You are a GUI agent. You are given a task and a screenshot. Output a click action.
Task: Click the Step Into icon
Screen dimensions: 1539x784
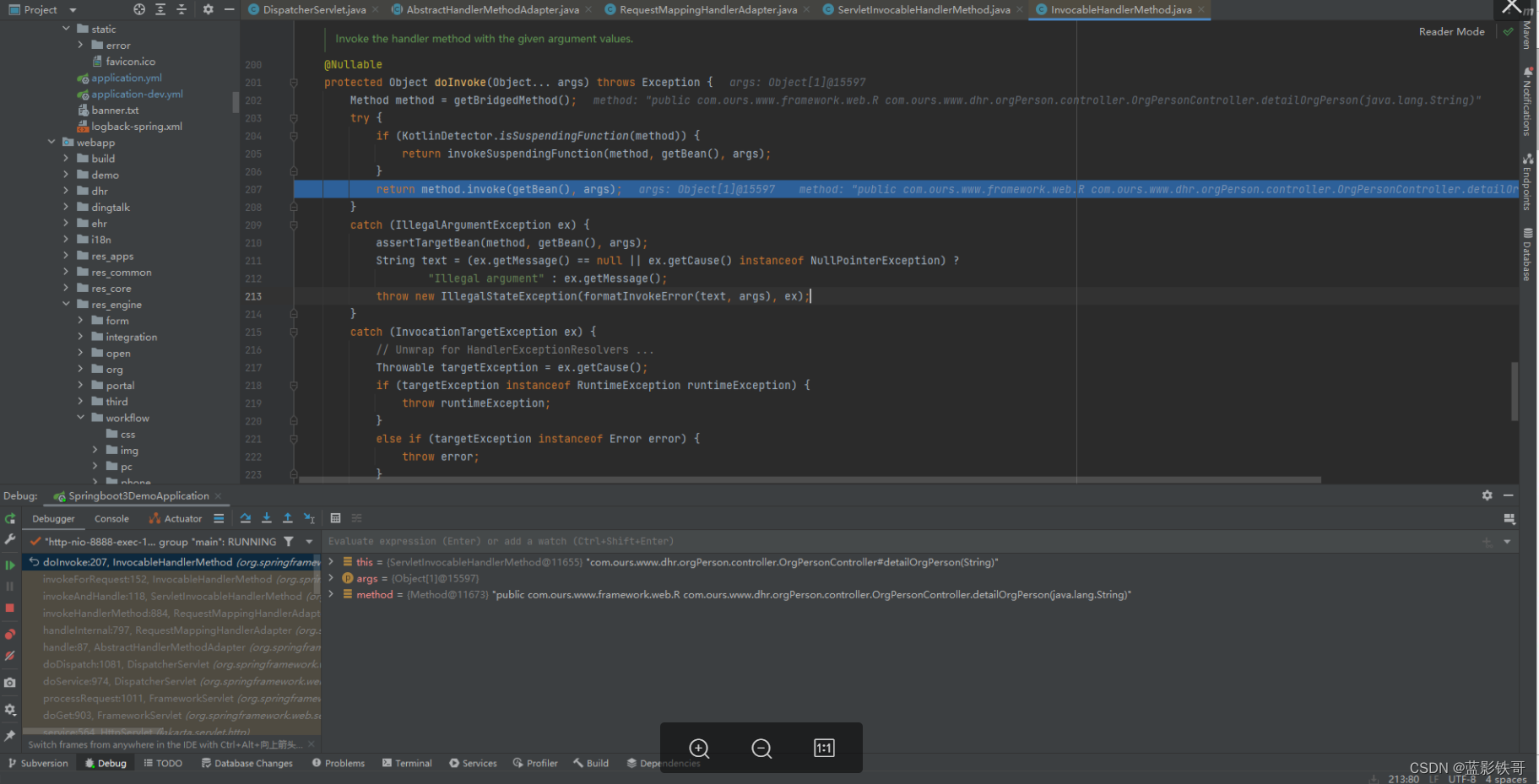tap(267, 518)
